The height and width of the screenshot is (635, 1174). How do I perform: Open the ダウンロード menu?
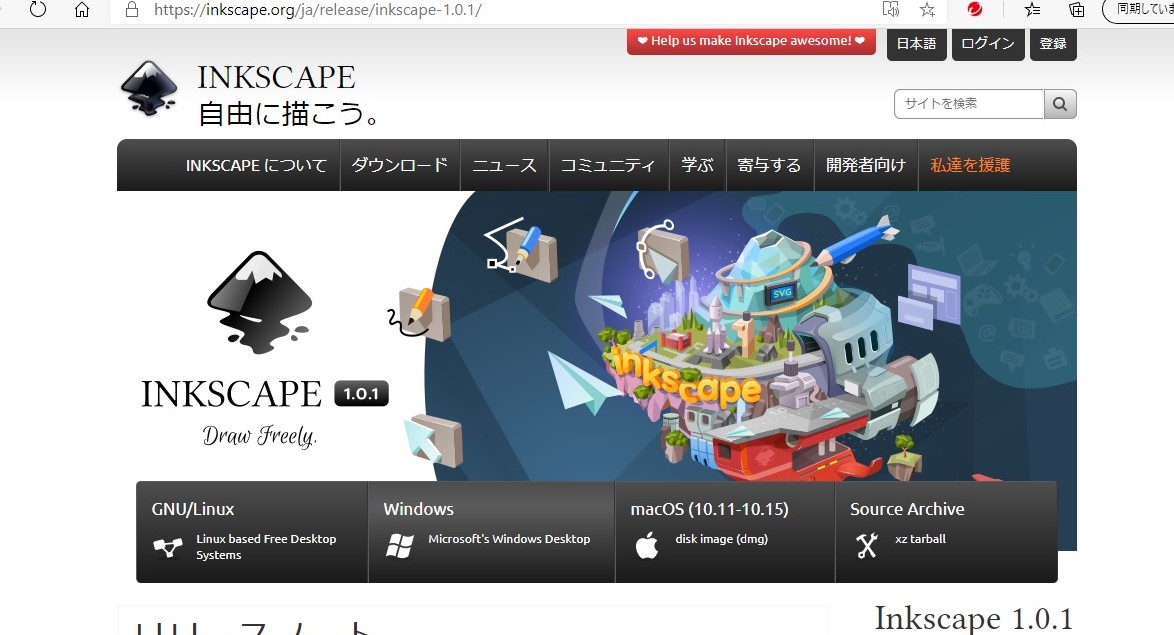pyautogui.click(x=400, y=165)
